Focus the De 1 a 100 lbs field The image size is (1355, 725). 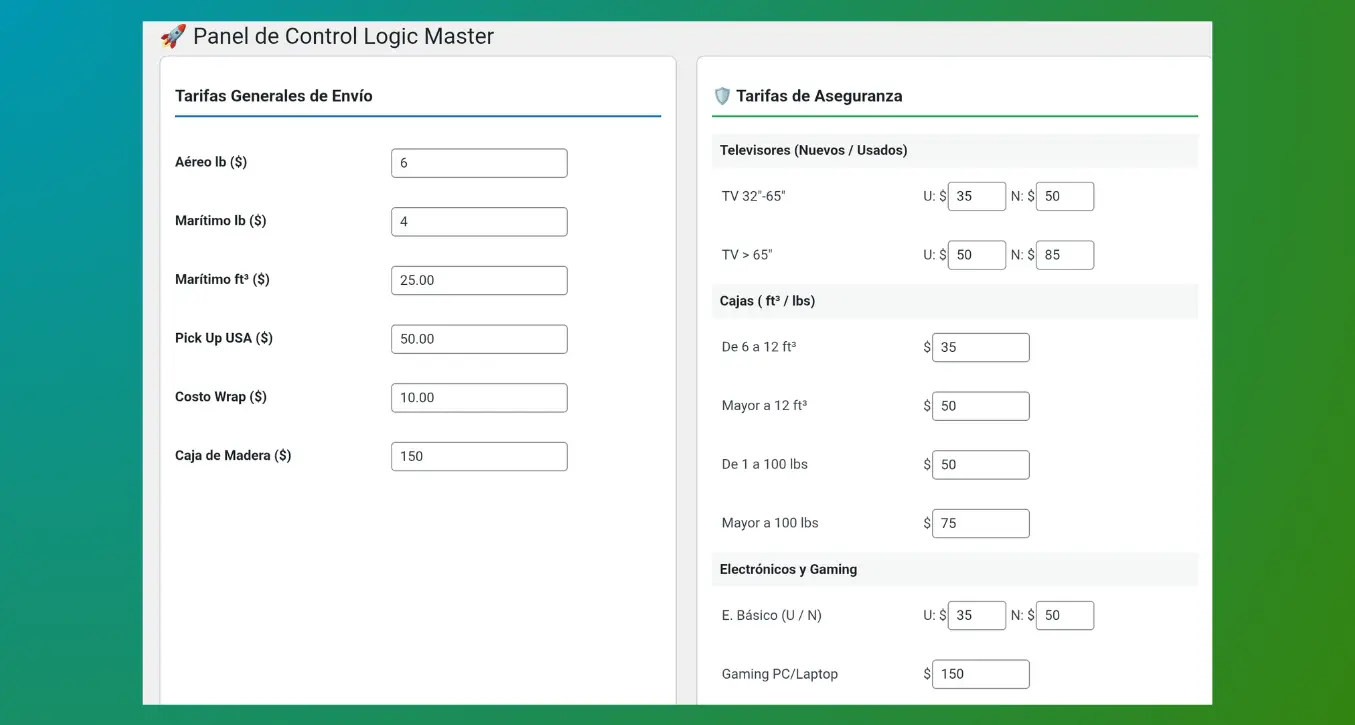coord(980,465)
